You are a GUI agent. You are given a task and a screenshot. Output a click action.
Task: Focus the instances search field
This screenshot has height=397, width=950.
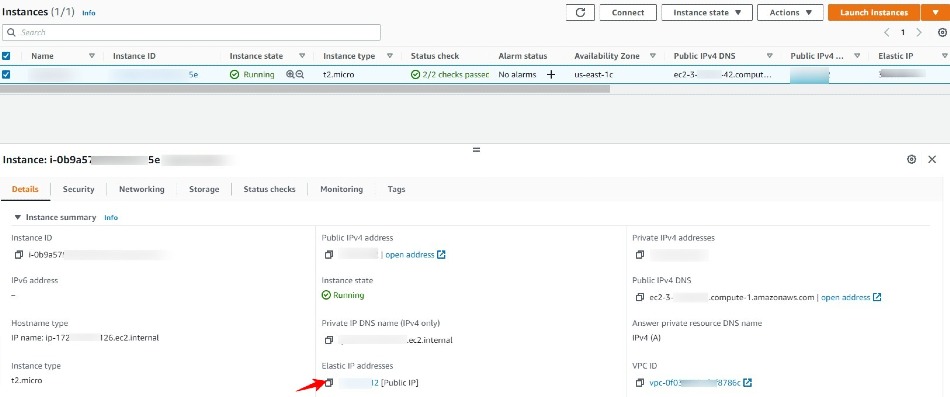click(x=191, y=32)
